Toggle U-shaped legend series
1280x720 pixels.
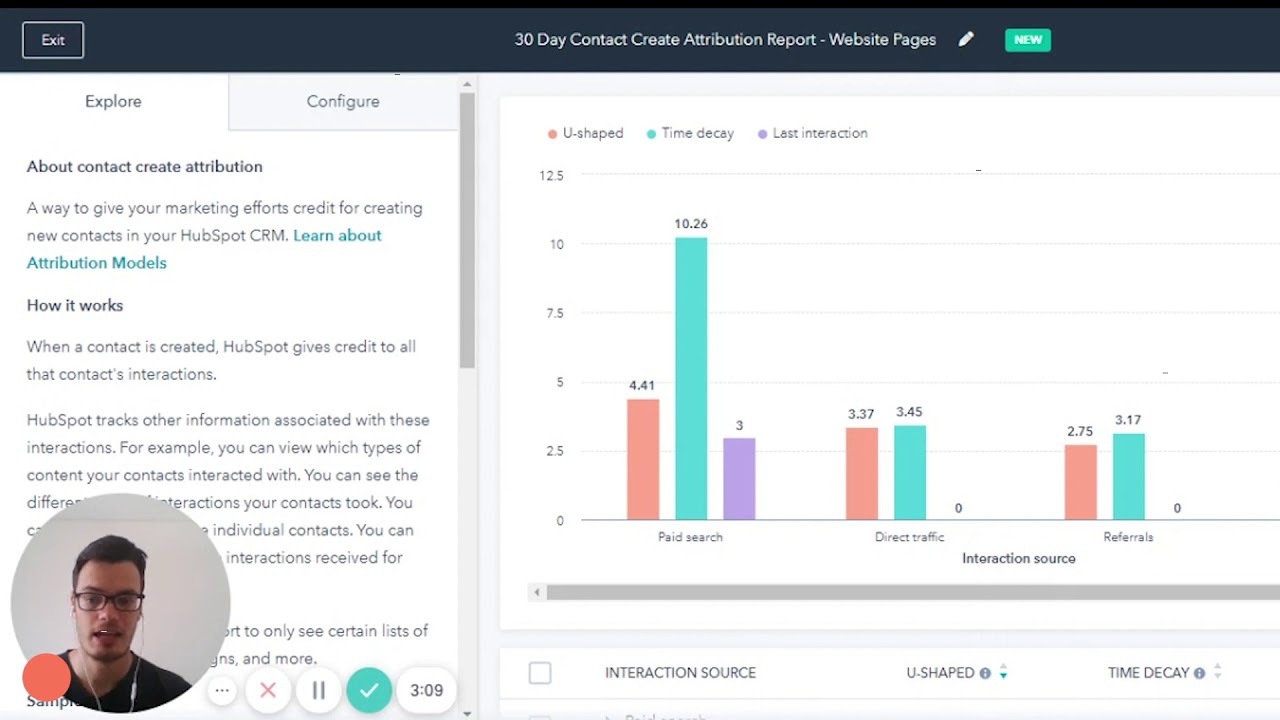pos(585,133)
